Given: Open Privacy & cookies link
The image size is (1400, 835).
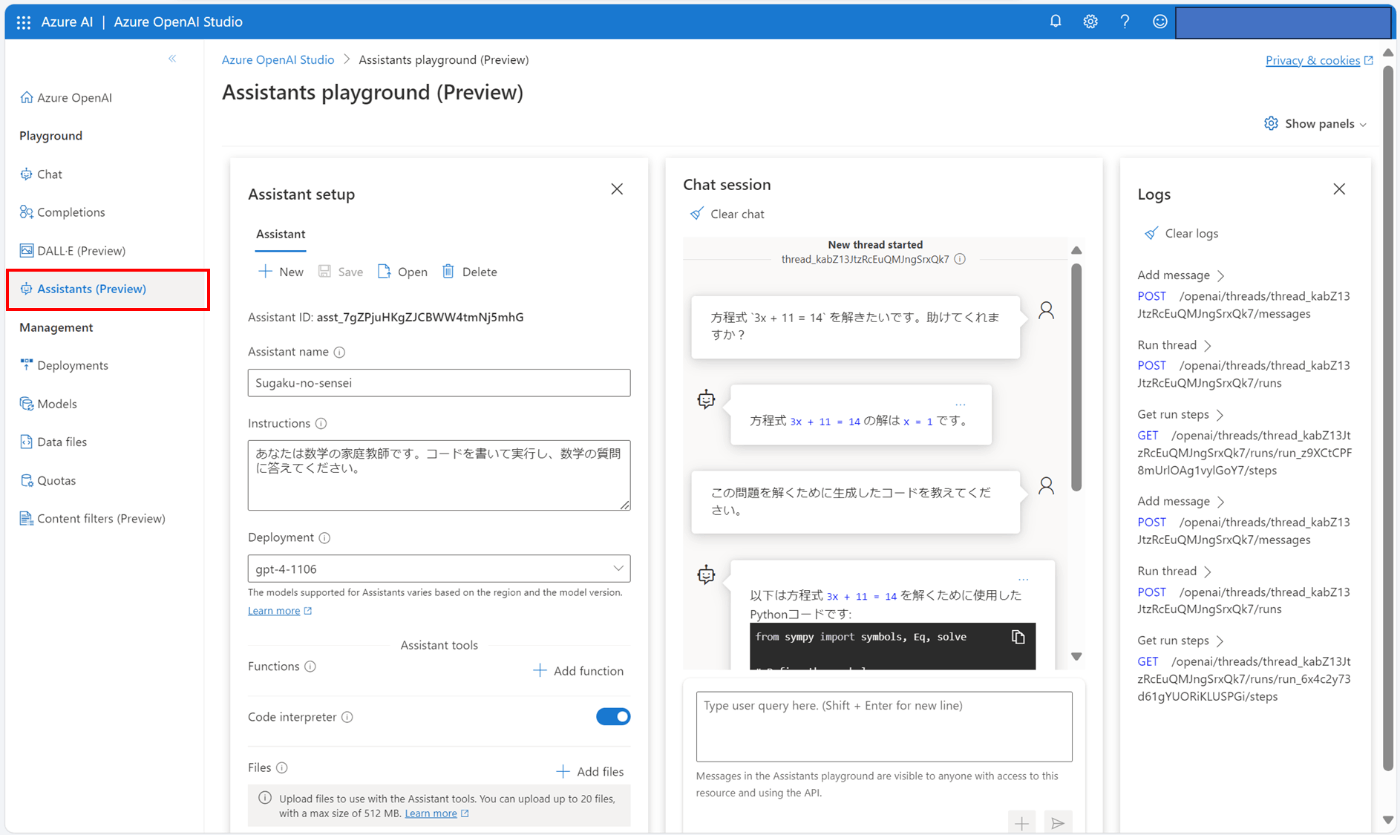Looking at the screenshot, I should [1319, 61].
